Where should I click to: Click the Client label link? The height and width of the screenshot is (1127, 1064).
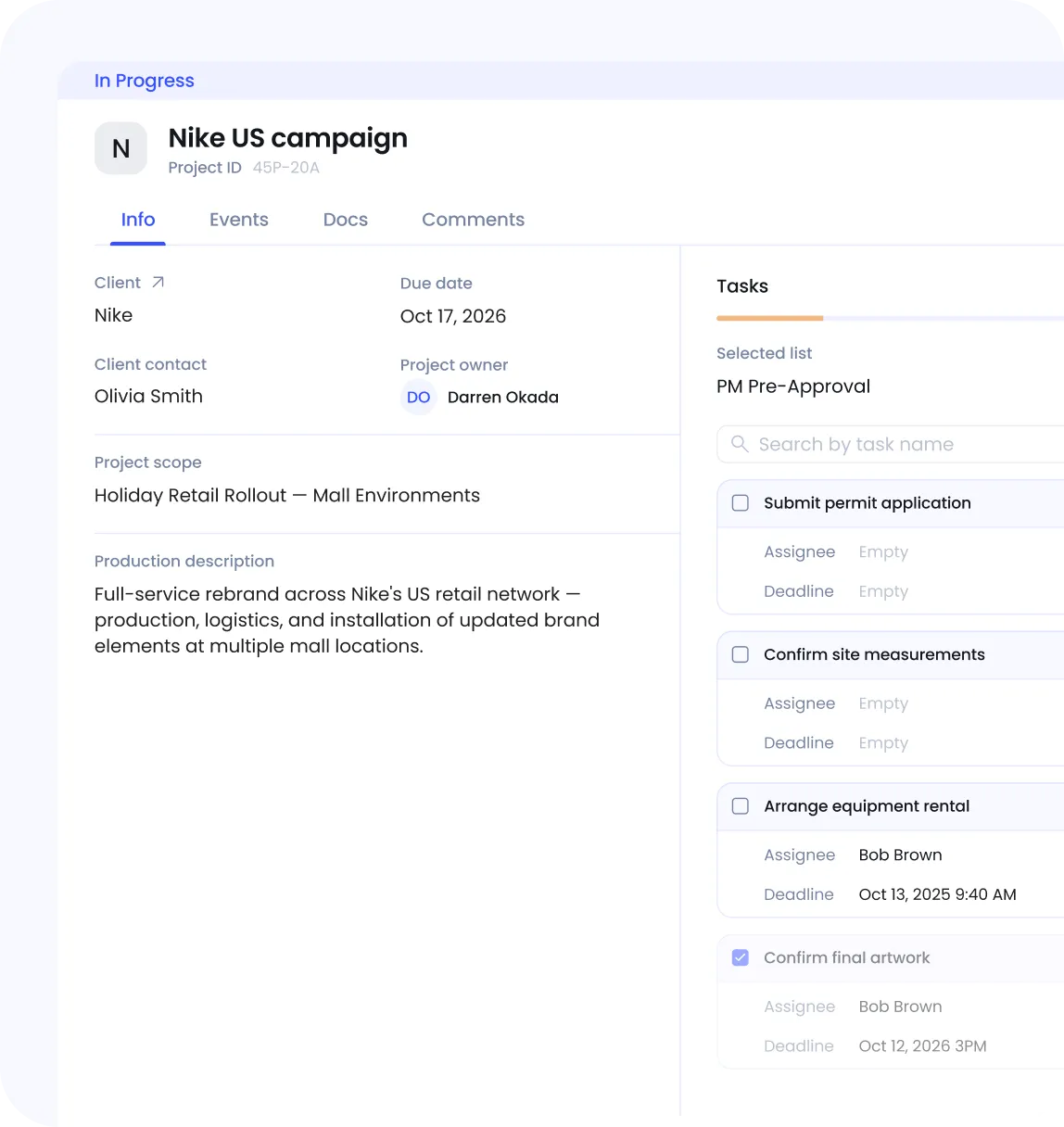point(118,283)
